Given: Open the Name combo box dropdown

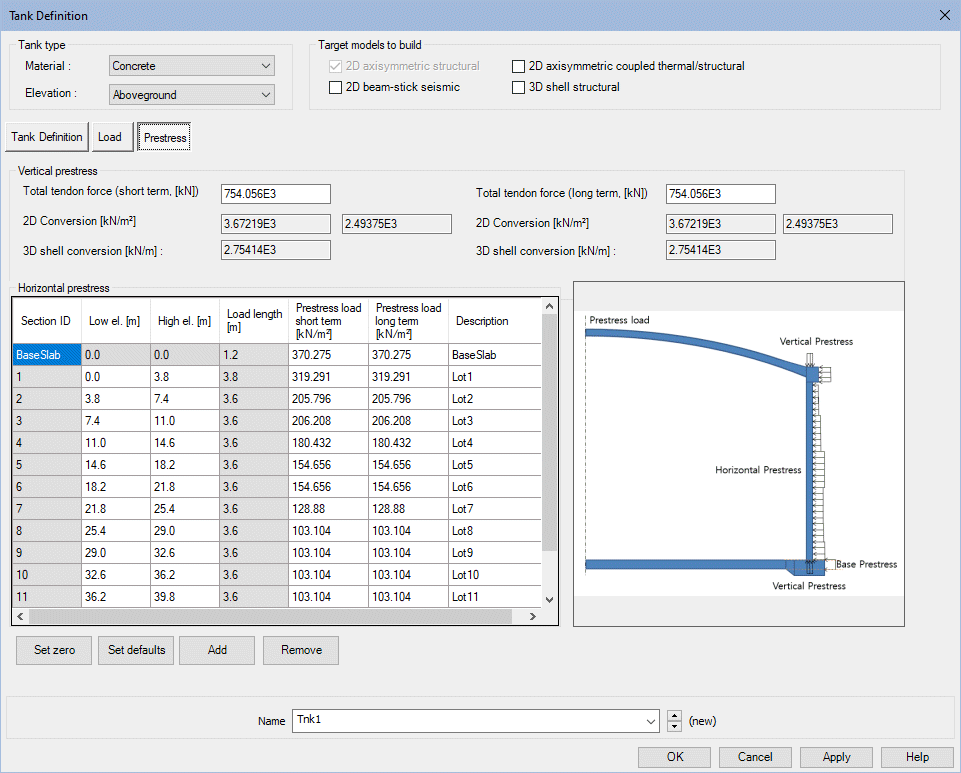Looking at the screenshot, I should tap(651, 721).
